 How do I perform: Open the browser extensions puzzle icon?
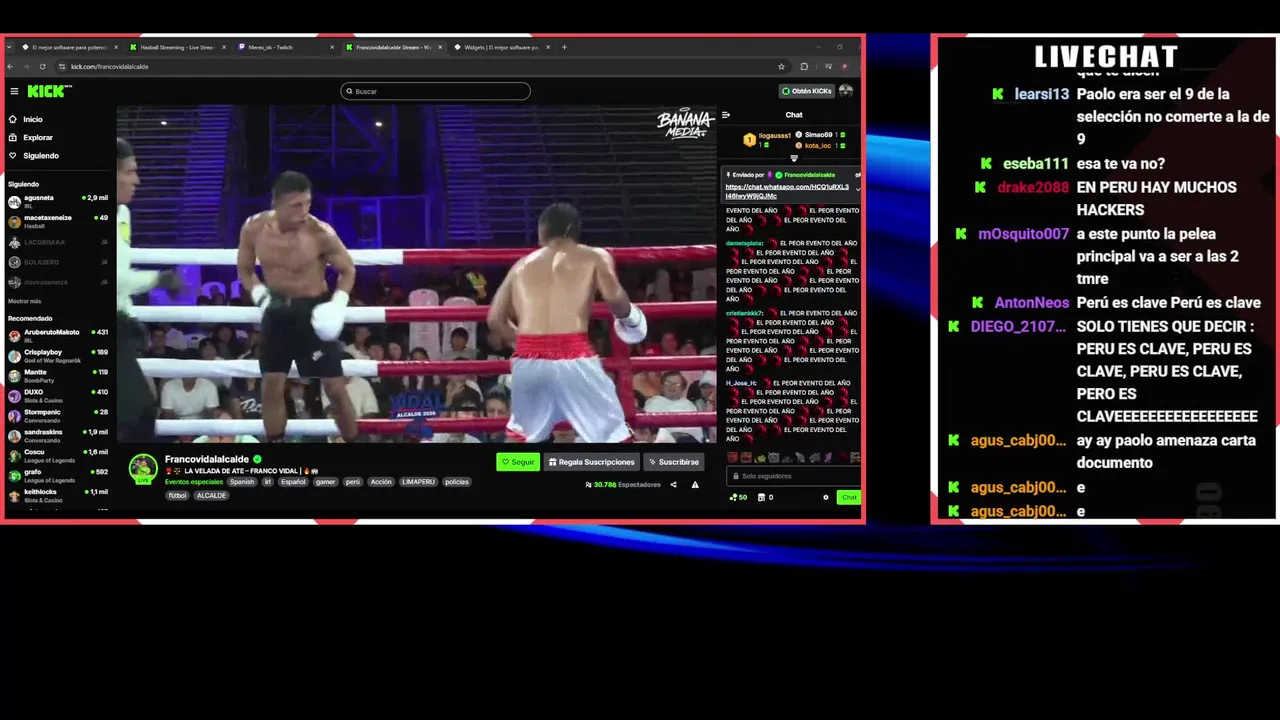(804, 66)
